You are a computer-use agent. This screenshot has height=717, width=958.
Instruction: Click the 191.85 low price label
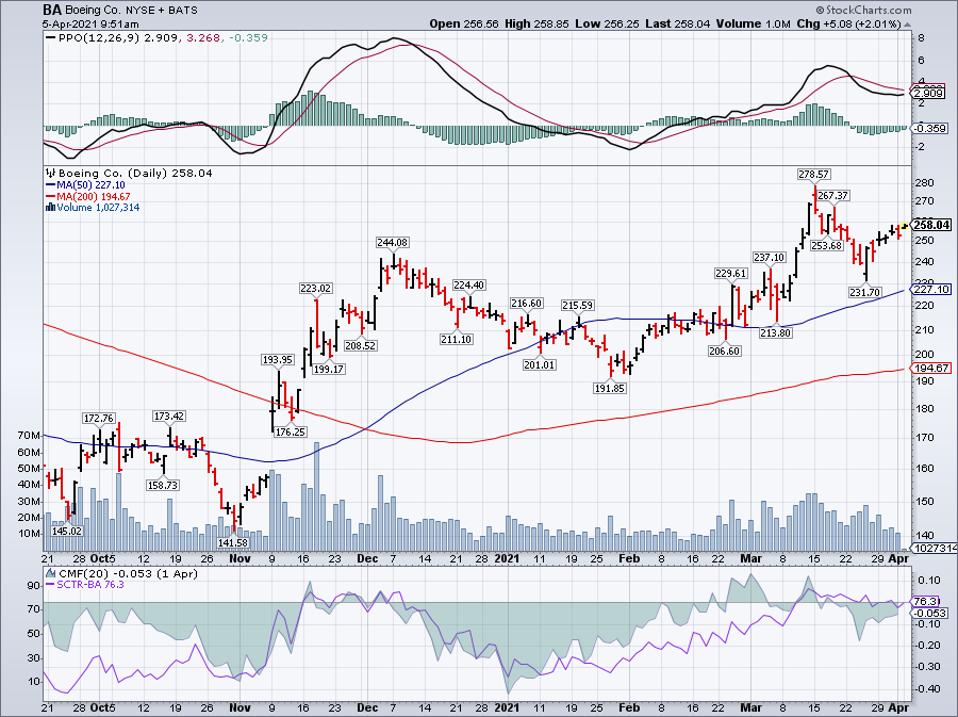(x=610, y=388)
